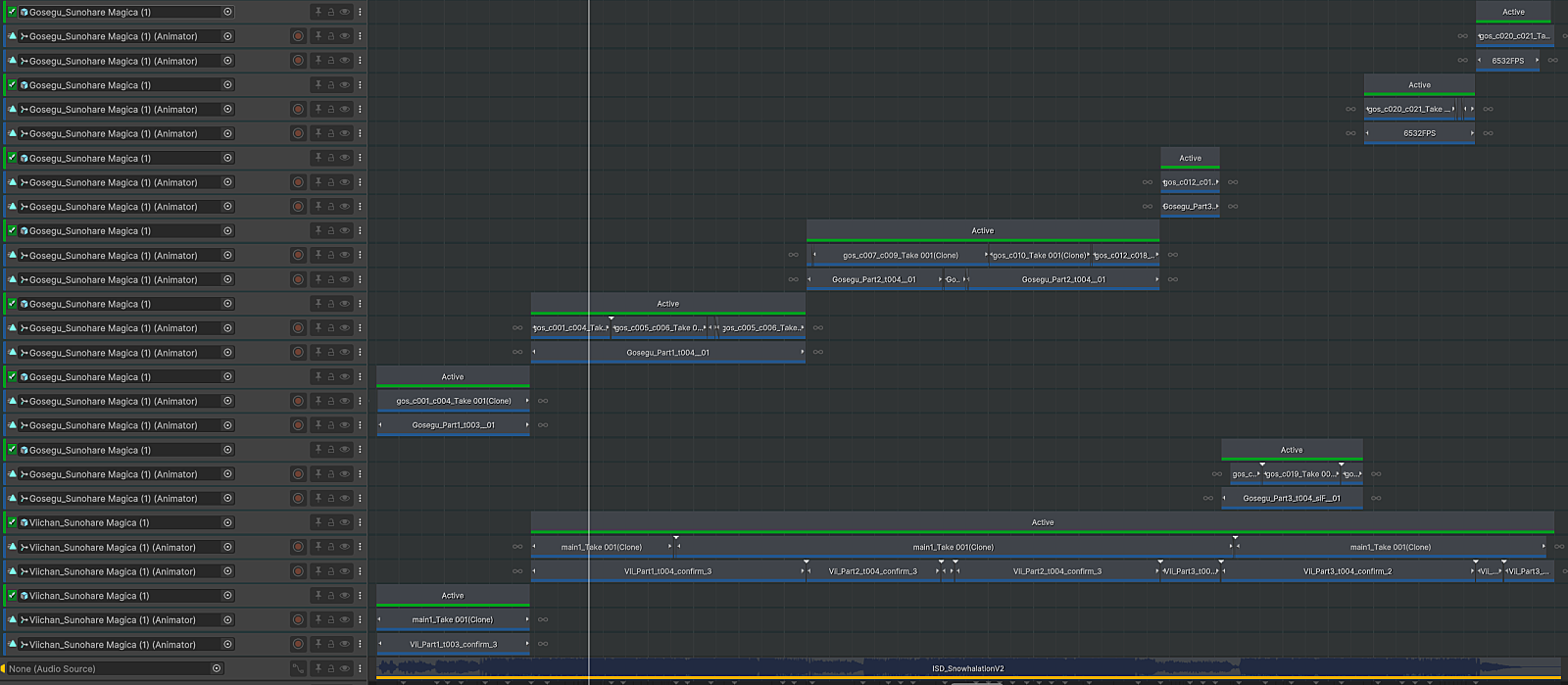The height and width of the screenshot is (685, 1568).
Task: Open object picker for None (Audio Source)
Action: tap(217, 669)
